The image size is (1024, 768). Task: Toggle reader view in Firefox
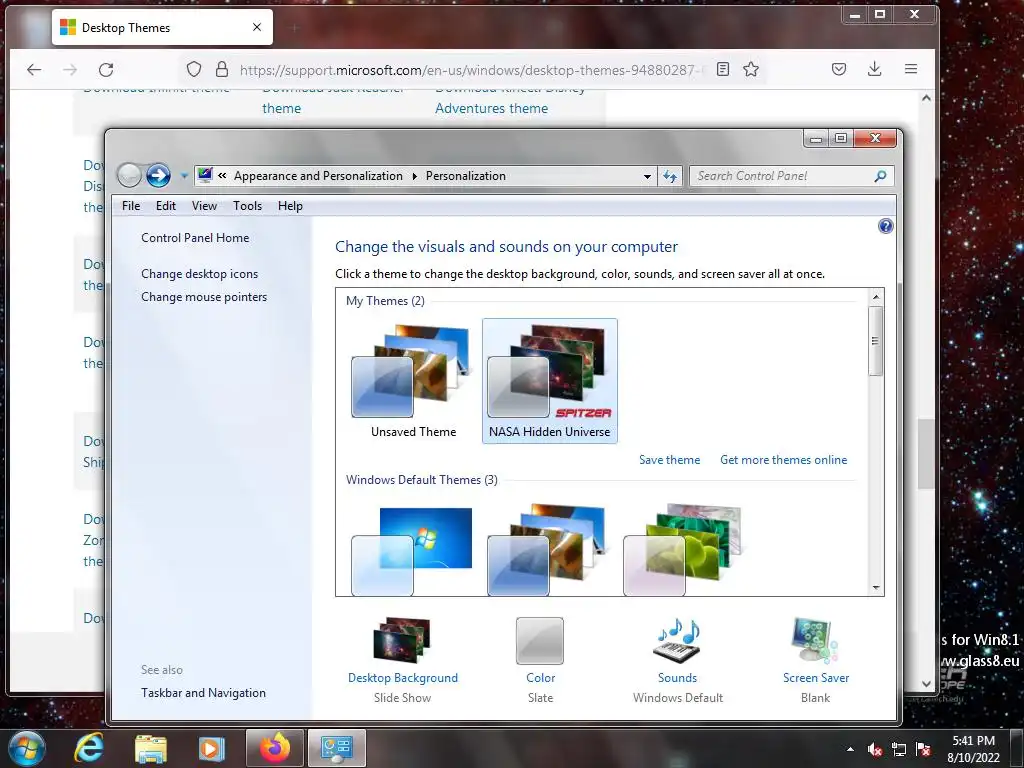pos(722,69)
